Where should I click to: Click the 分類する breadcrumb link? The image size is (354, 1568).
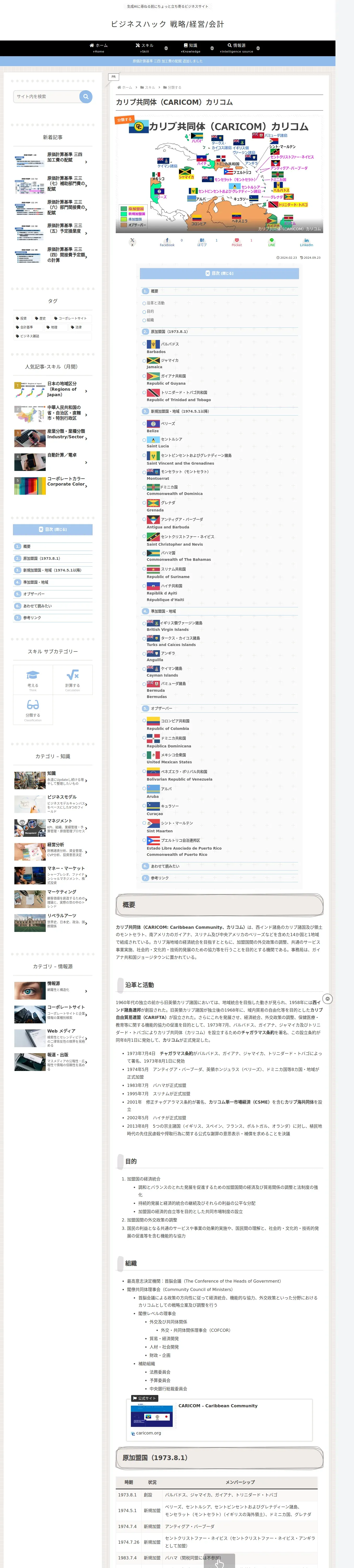174,87
